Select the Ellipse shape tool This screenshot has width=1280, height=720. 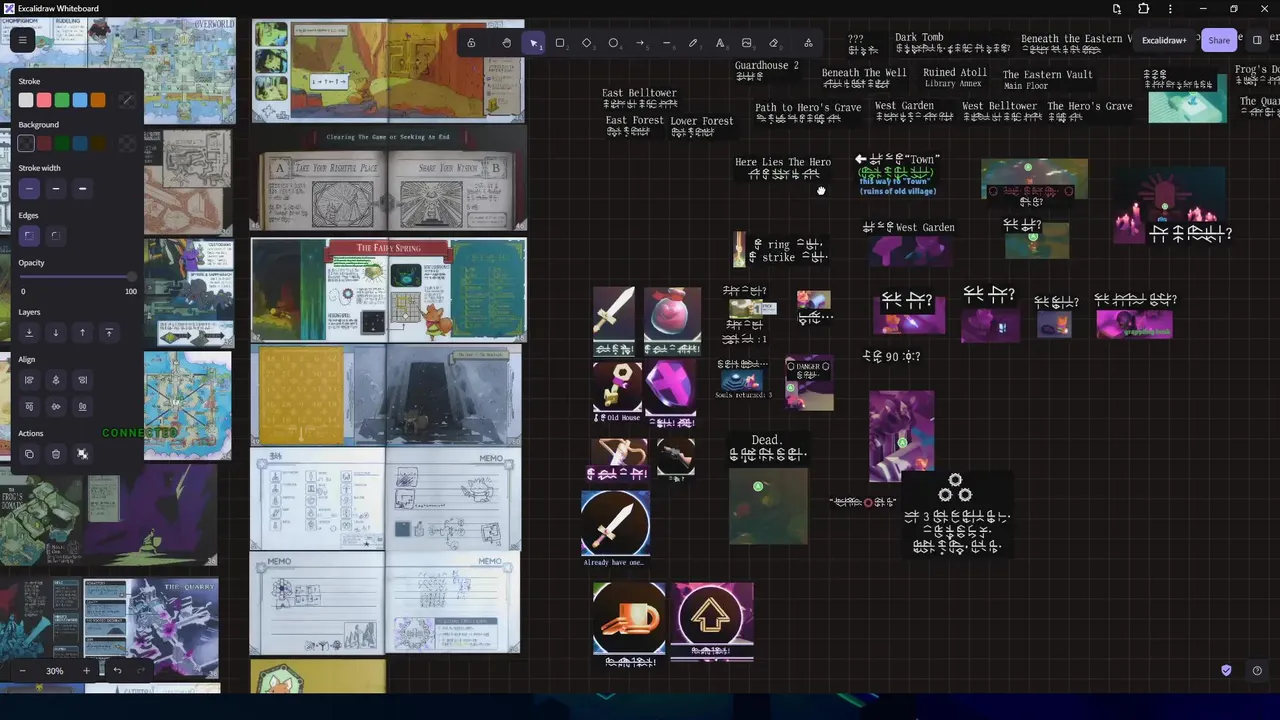(x=613, y=43)
